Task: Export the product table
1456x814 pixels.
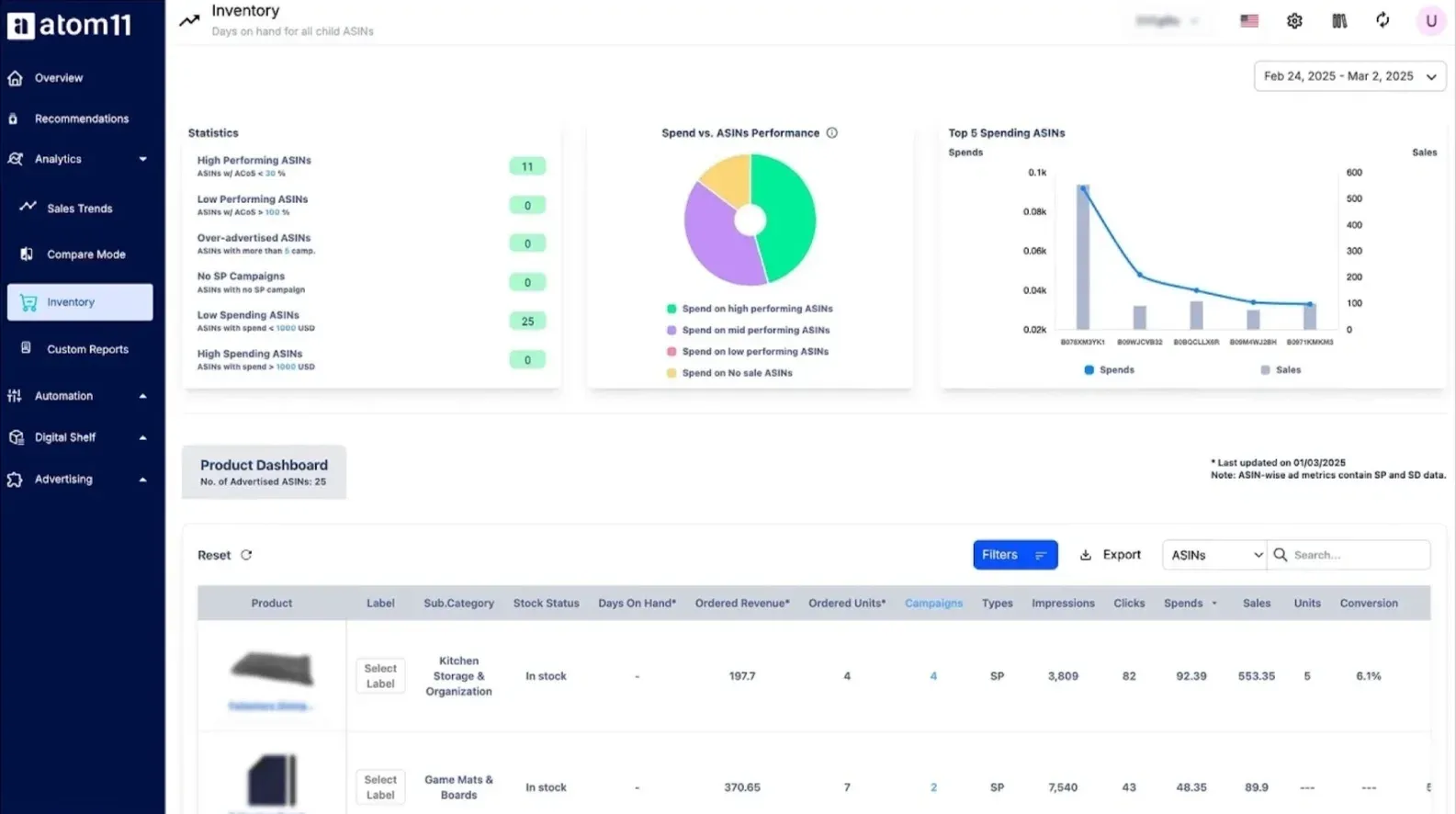Action: [1110, 555]
